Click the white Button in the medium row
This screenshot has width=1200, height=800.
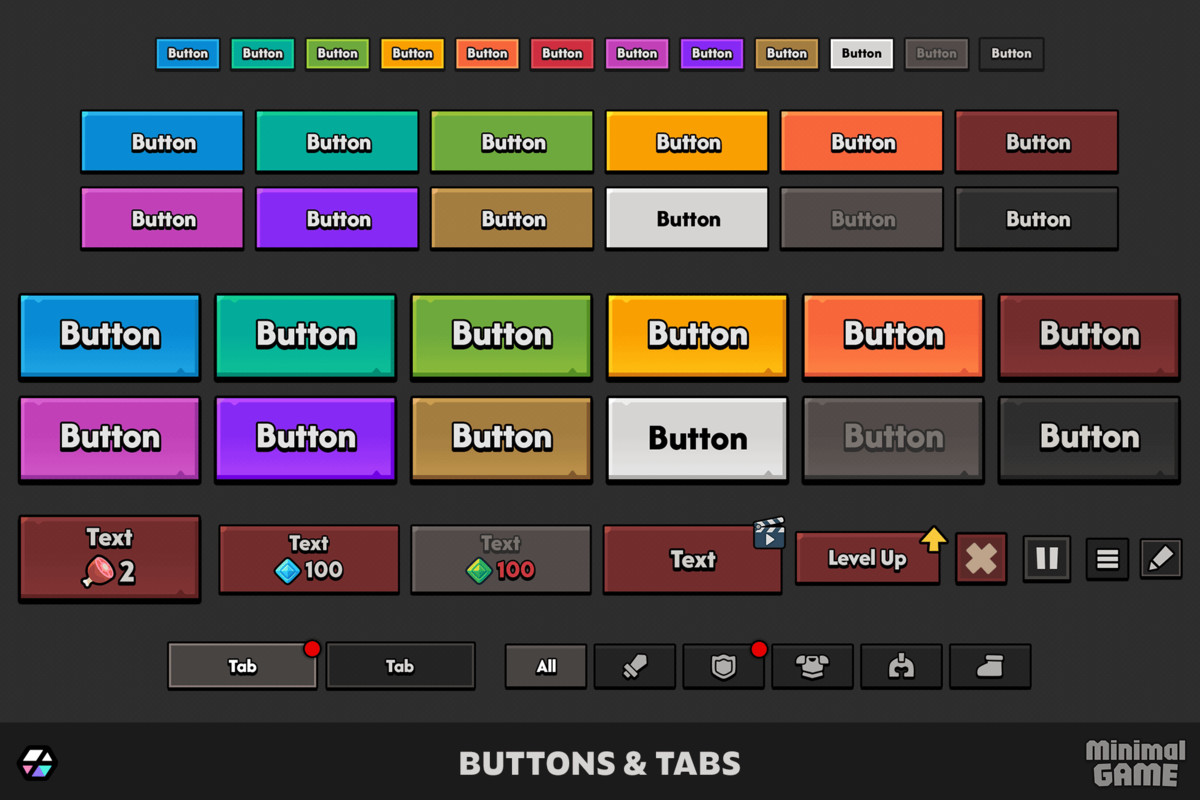pyautogui.click(x=686, y=218)
